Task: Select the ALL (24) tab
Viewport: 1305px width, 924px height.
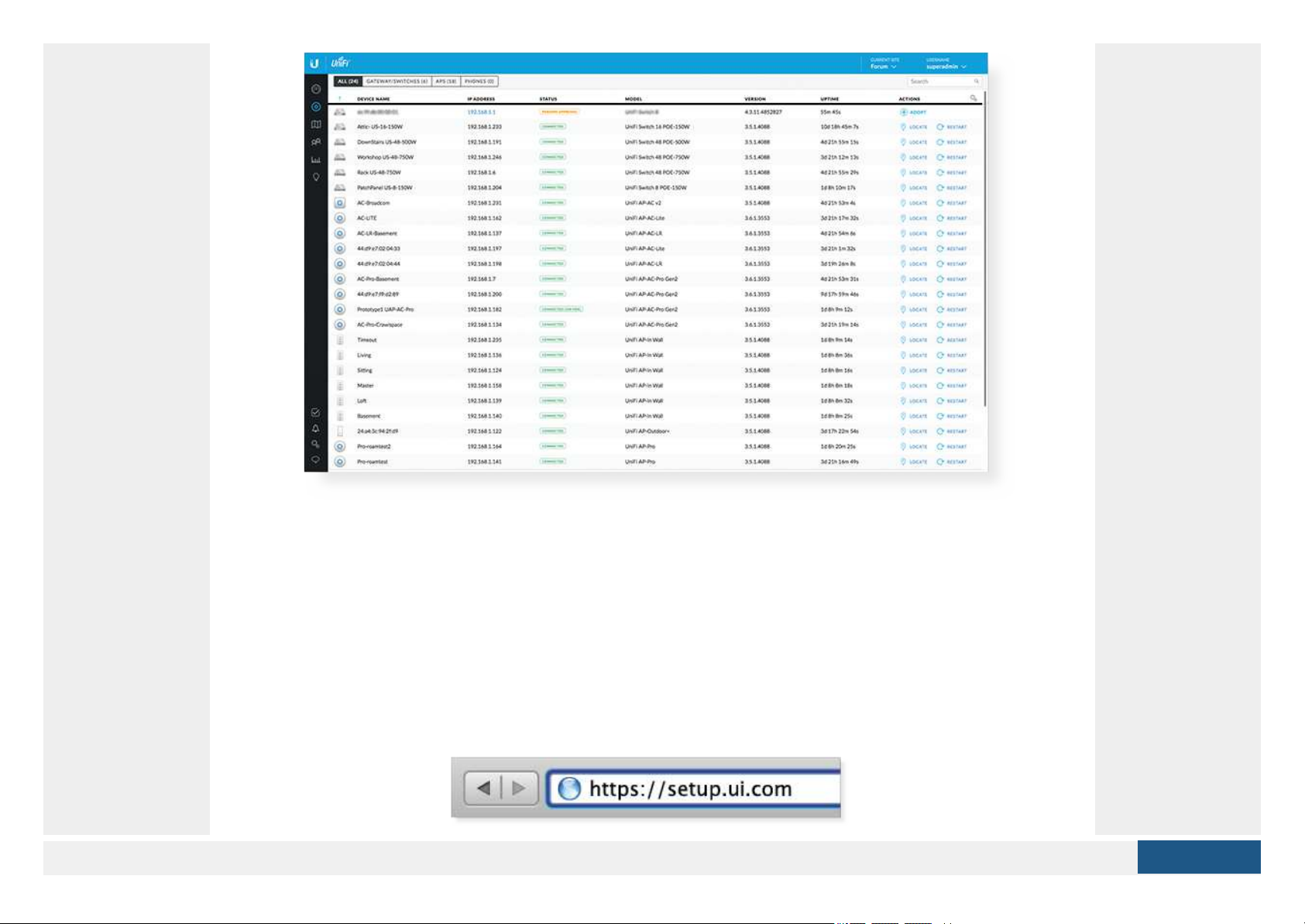Action: [348, 81]
